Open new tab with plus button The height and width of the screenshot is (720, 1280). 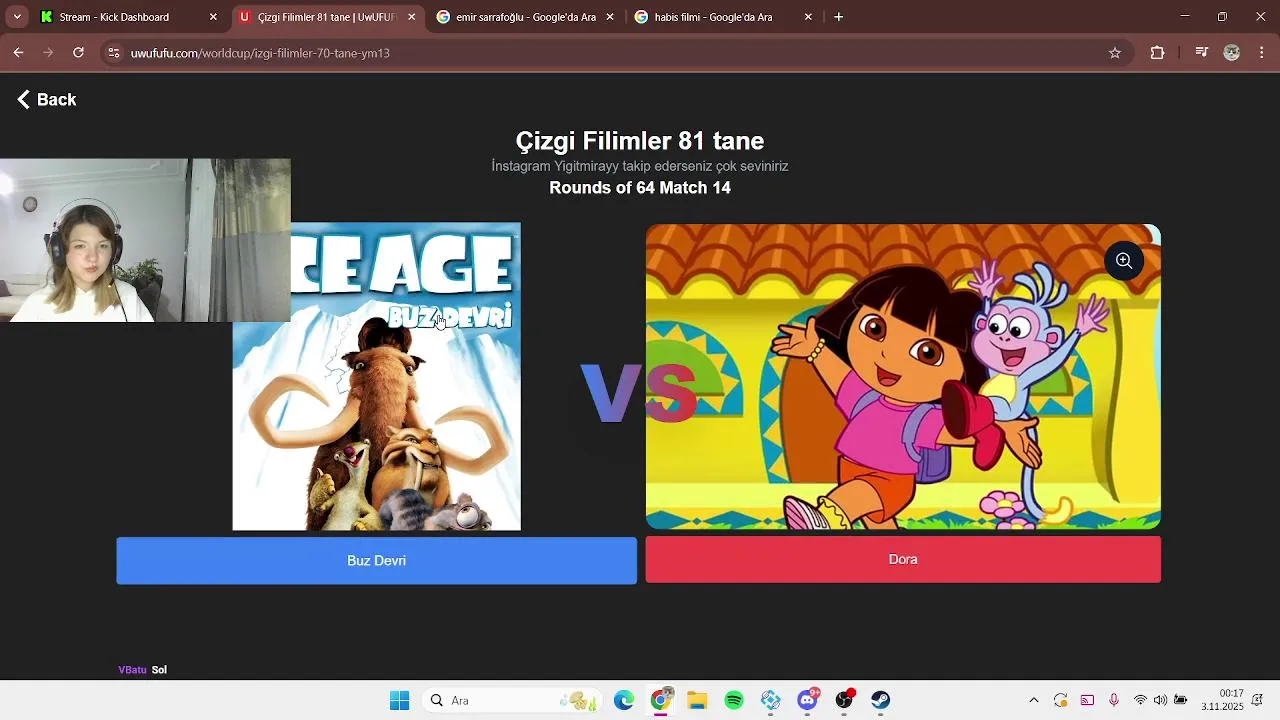click(x=838, y=17)
